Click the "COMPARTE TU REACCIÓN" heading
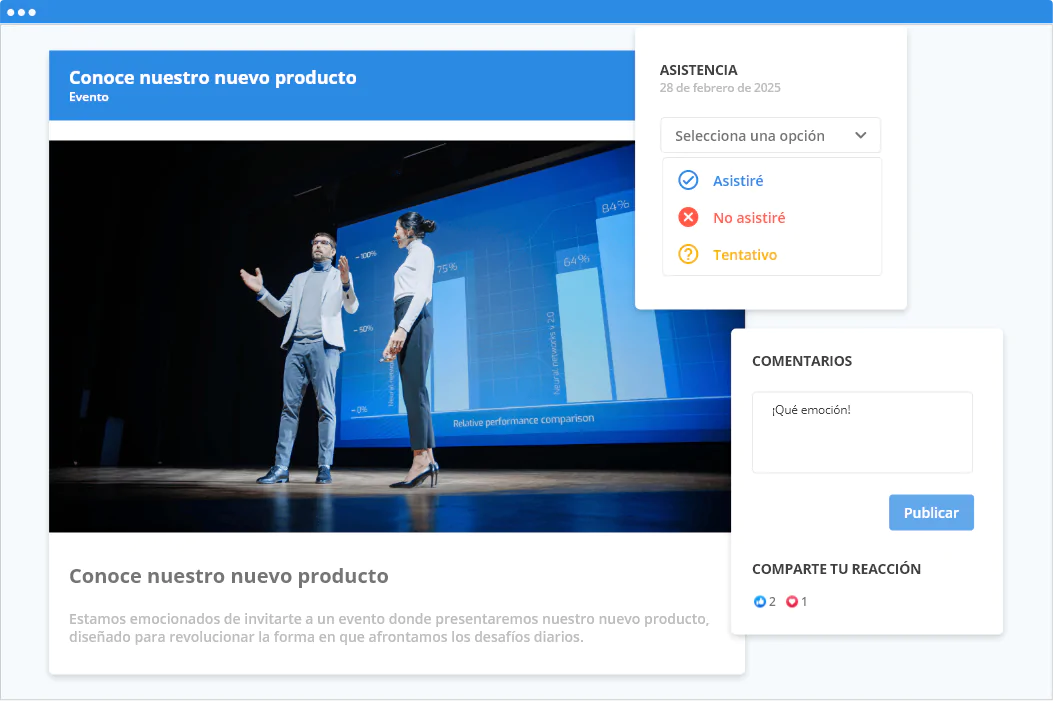This screenshot has height=701, width=1053. (836, 569)
